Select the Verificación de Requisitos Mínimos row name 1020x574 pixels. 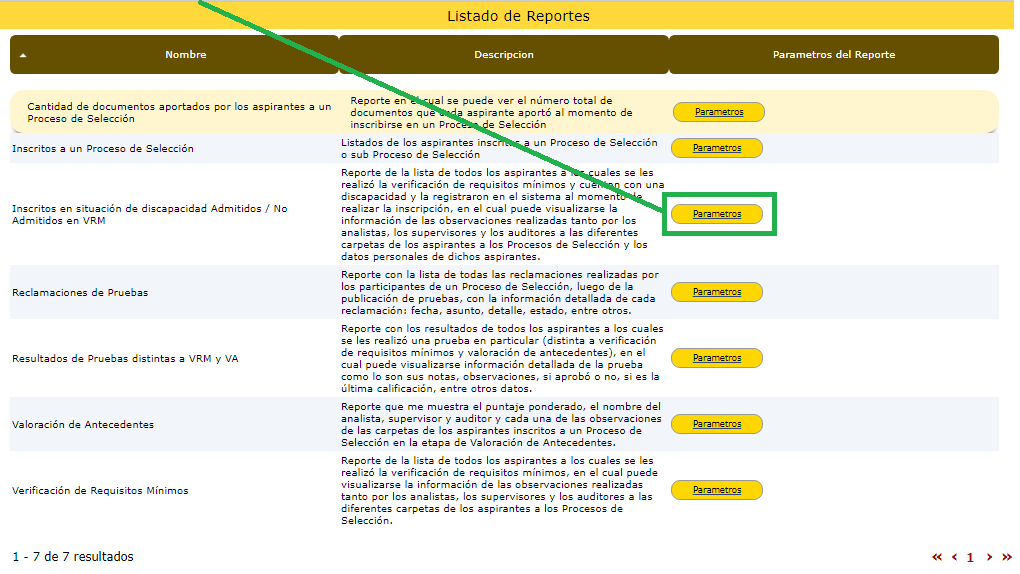pos(100,491)
